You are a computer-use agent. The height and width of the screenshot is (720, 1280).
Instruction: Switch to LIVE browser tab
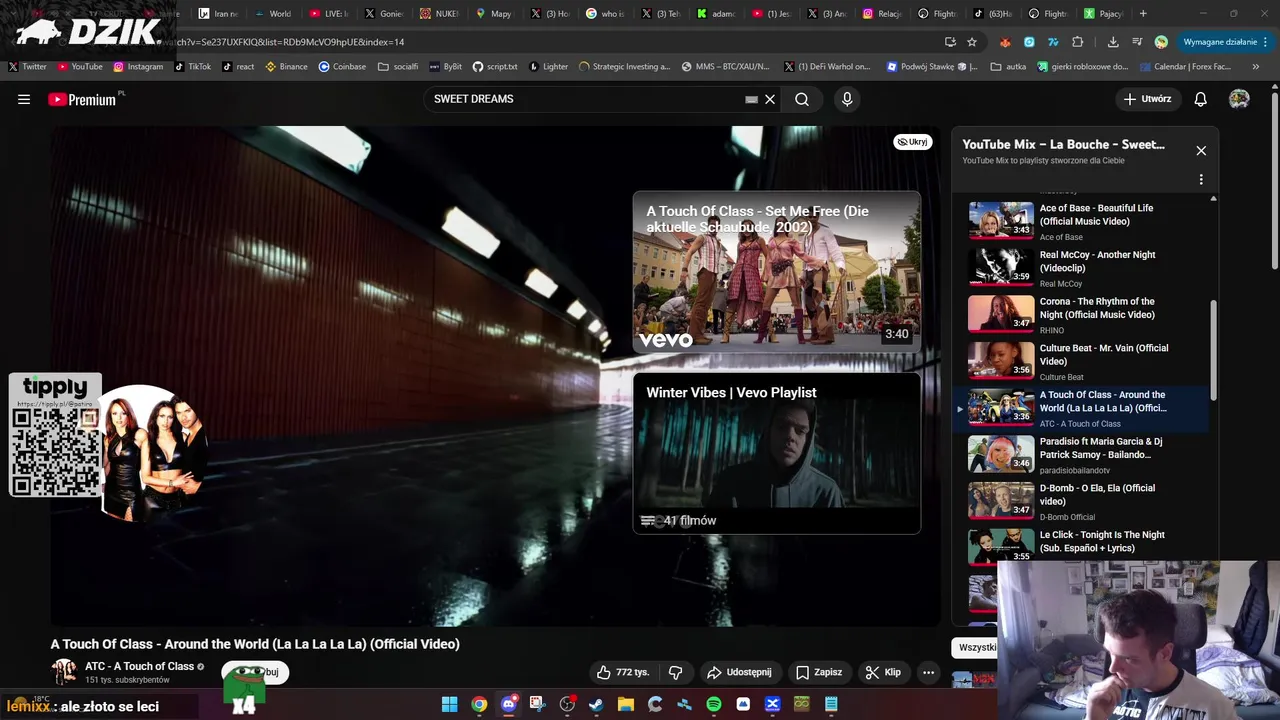coord(328,14)
